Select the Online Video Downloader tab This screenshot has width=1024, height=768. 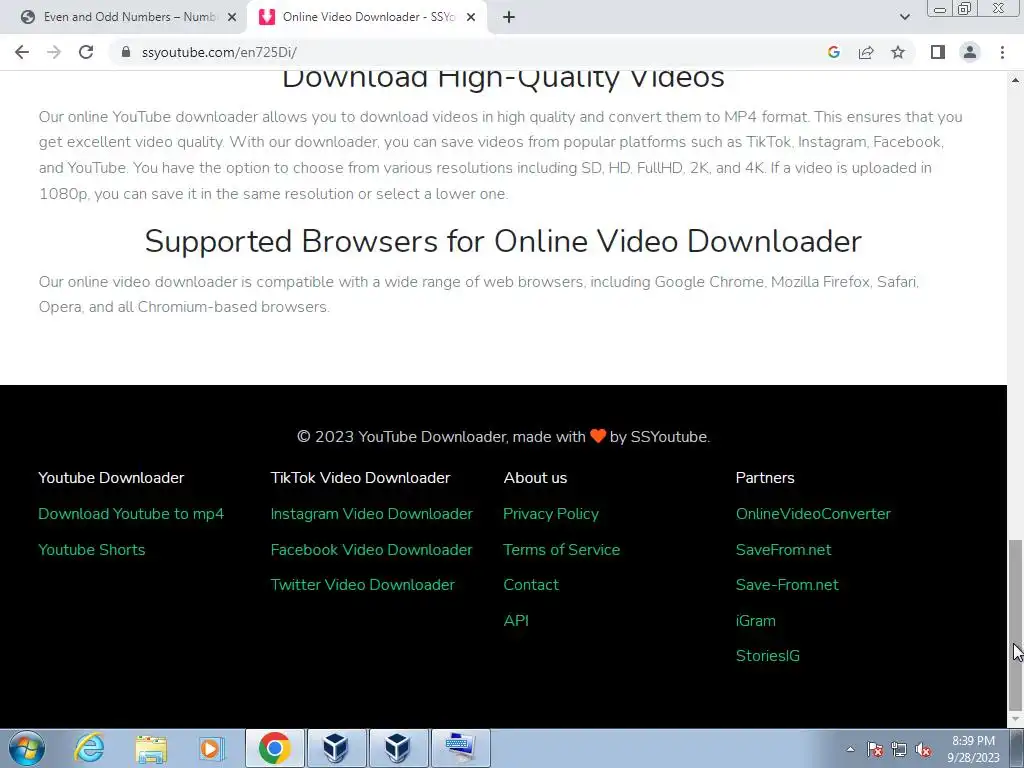[367, 17]
